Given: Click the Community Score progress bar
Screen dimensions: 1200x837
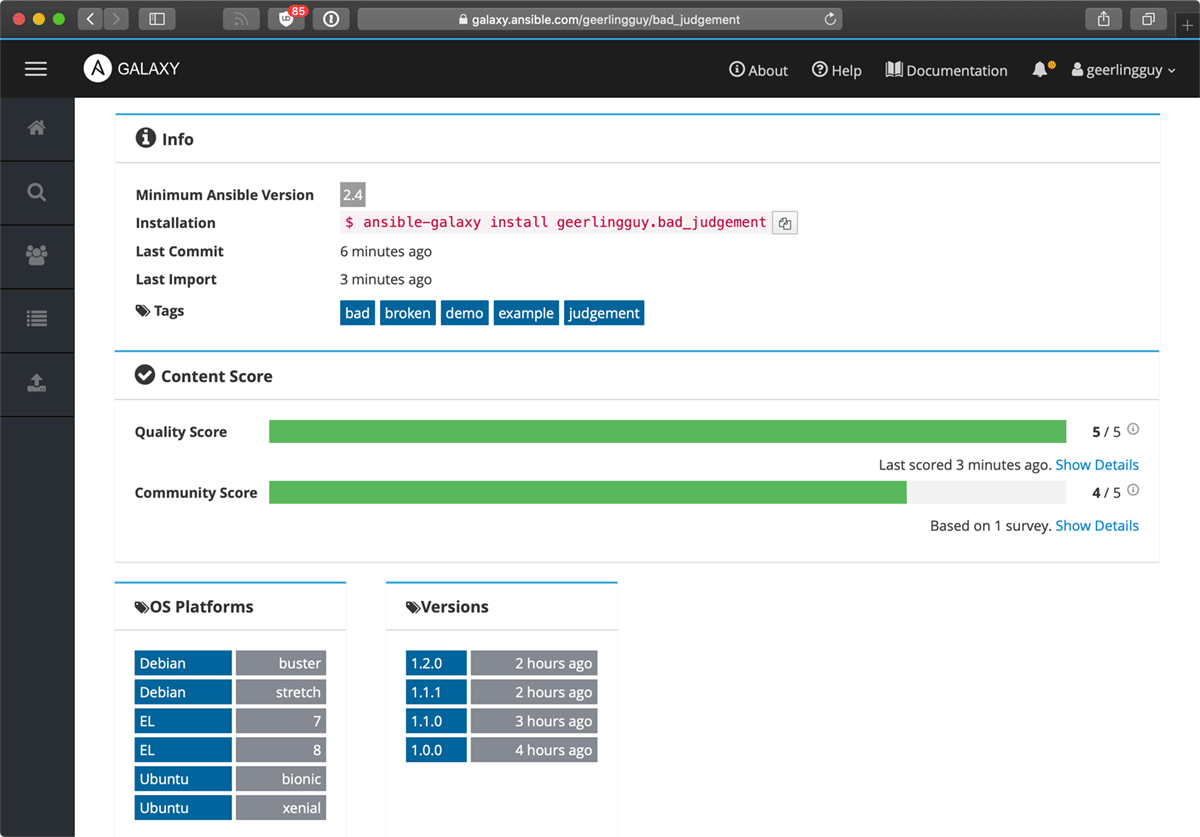Looking at the screenshot, I should click(x=668, y=492).
